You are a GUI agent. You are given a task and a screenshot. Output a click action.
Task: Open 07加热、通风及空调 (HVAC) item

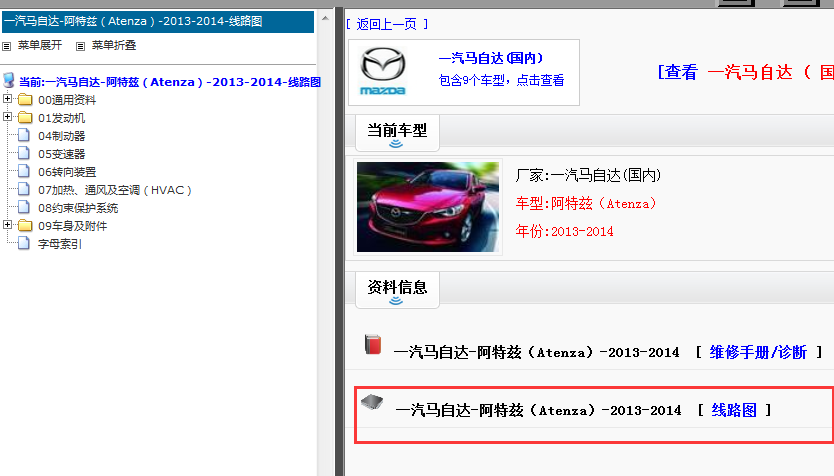[x=114, y=190]
